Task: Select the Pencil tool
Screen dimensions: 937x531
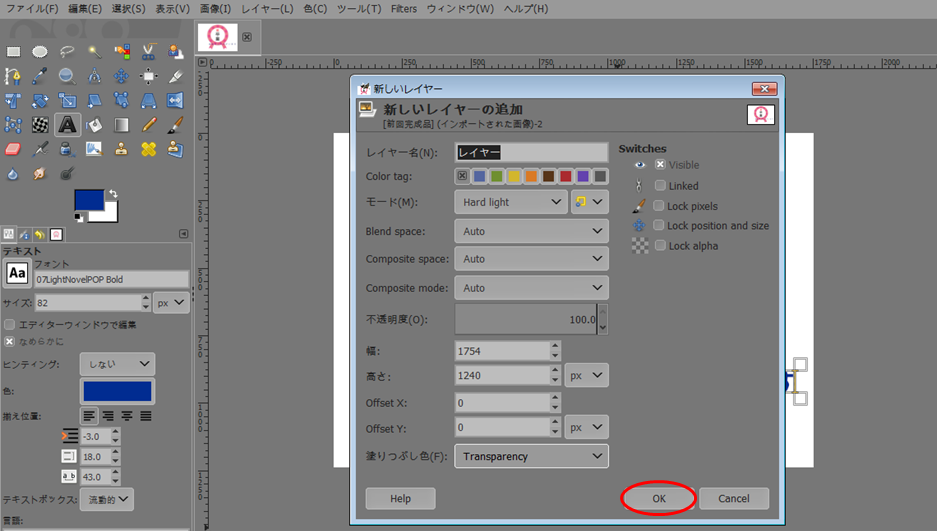Action: [x=149, y=125]
